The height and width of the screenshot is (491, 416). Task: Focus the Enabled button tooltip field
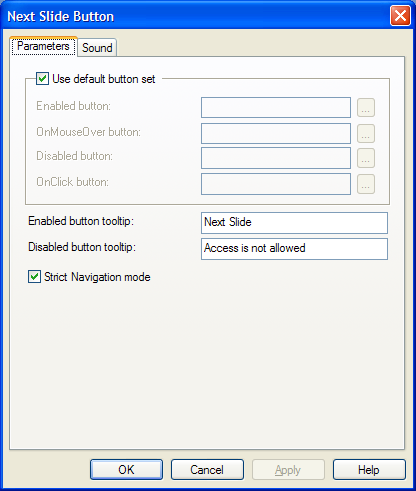pos(294,223)
